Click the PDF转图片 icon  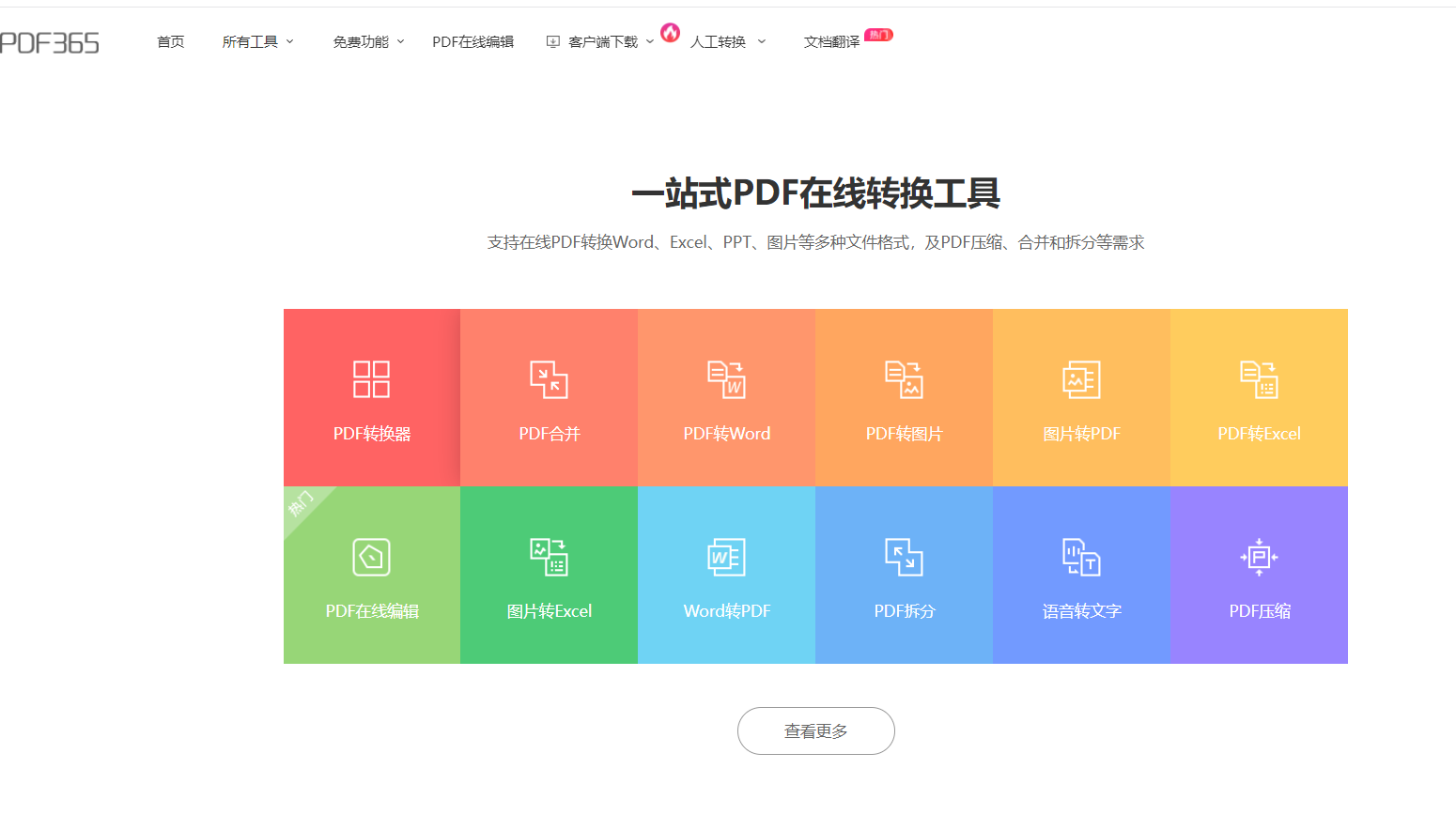click(x=905, y=379)
